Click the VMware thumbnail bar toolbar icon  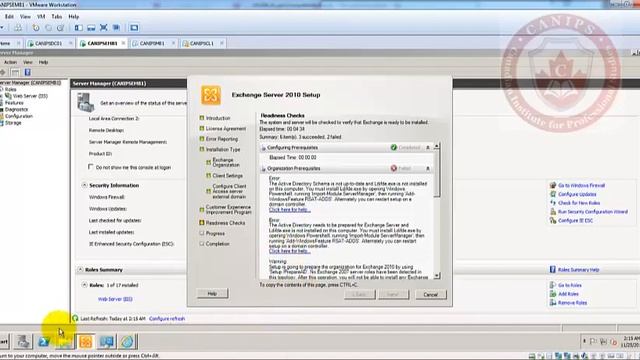[x=91, y=28]
